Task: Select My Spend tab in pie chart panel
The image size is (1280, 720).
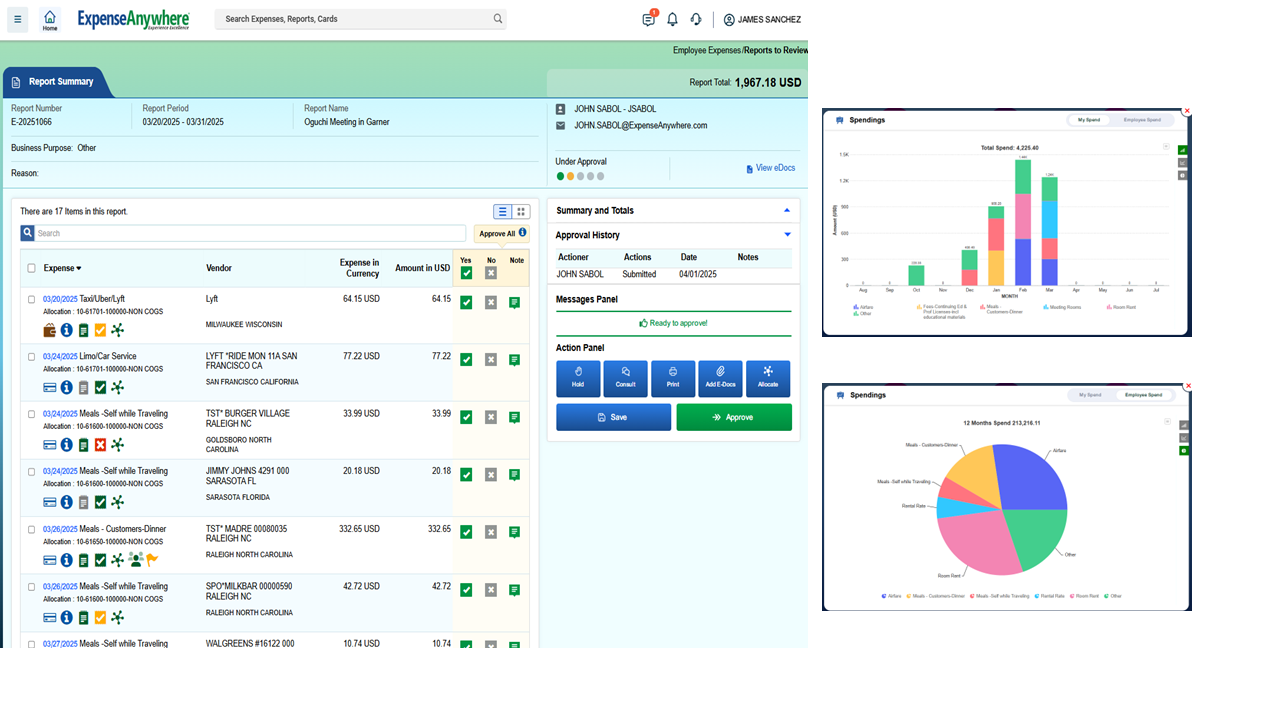Action: (1089, 395)
